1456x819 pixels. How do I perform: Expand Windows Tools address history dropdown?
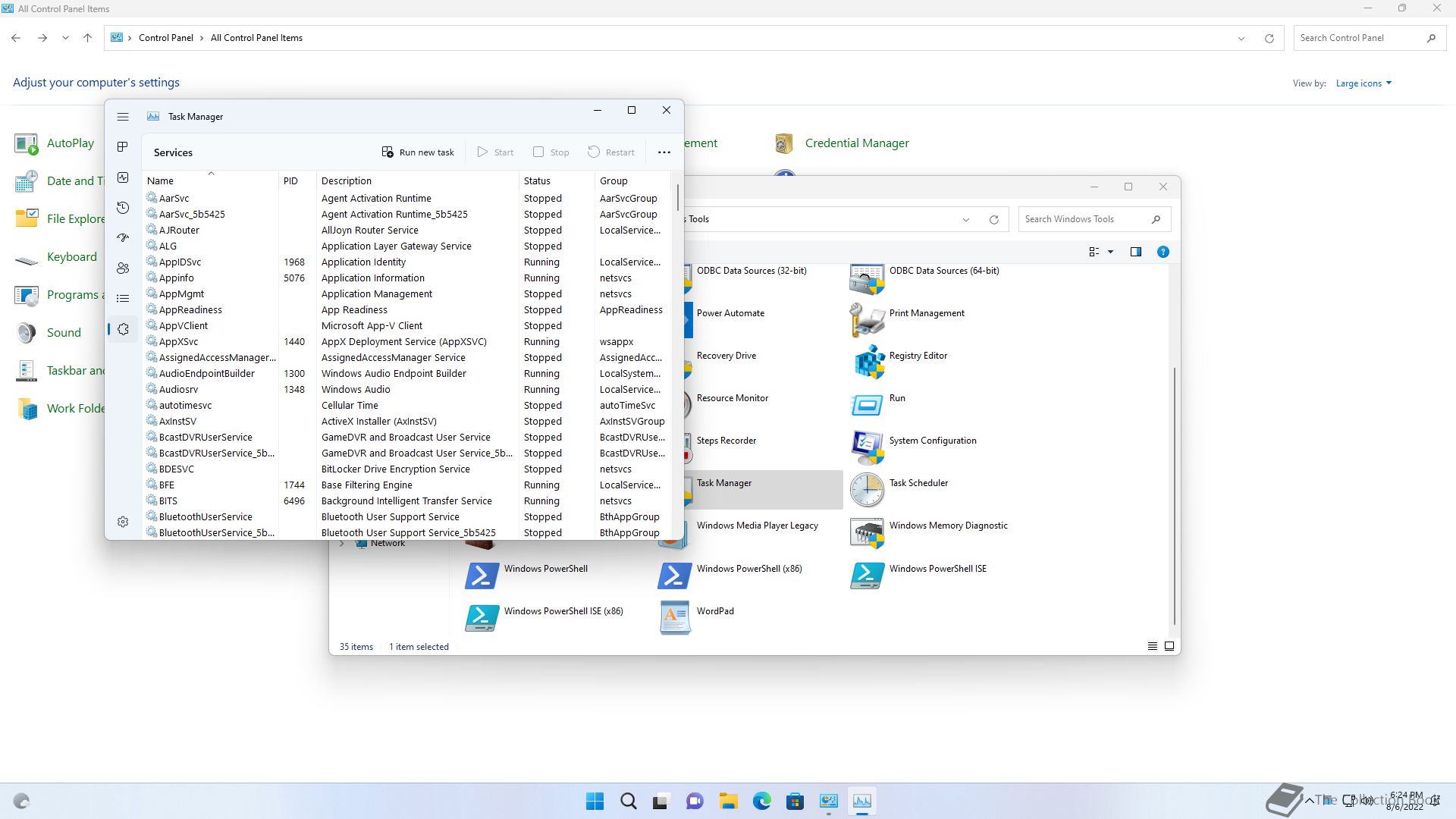(966, 220)
